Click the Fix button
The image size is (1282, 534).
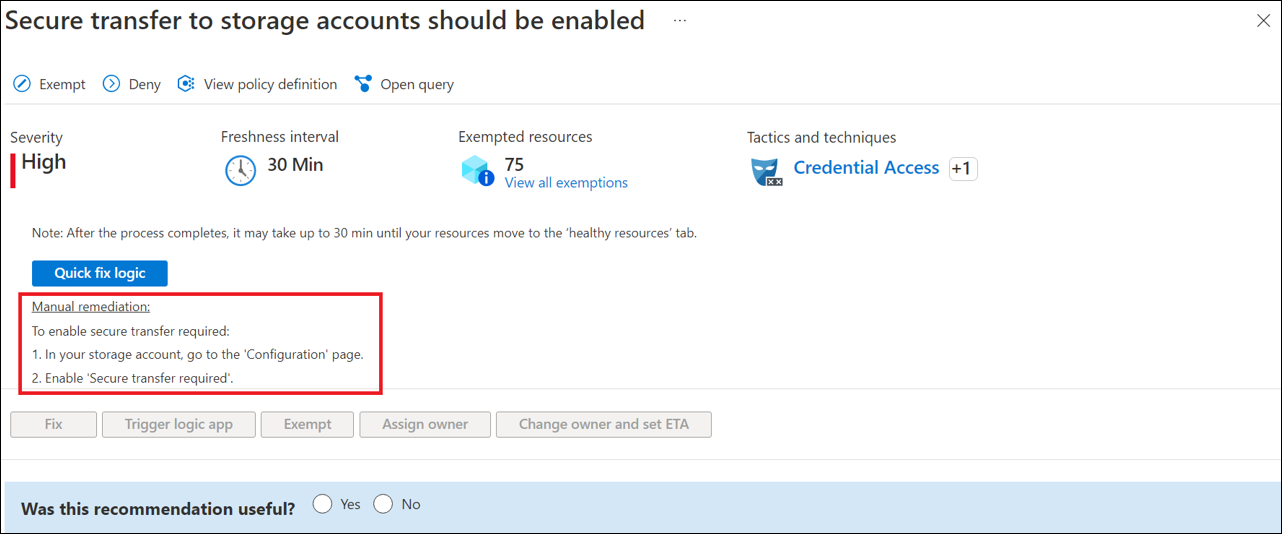point(54,424)
